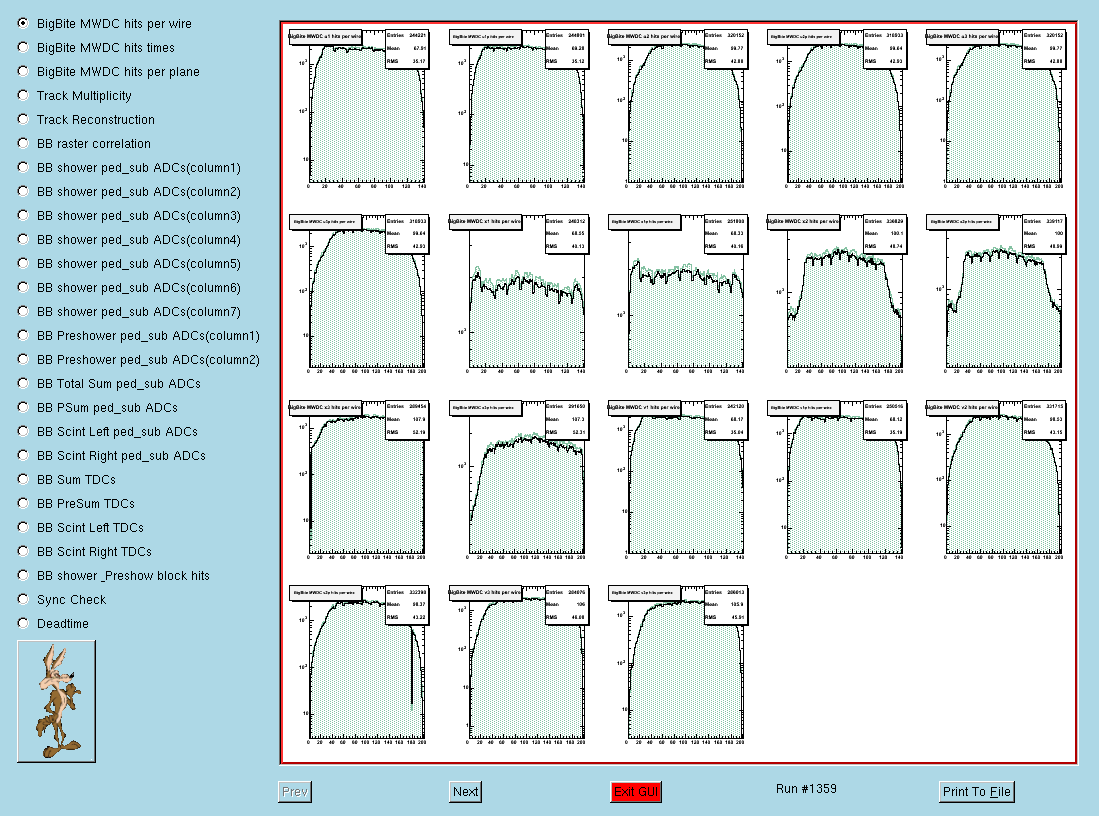Click the Wile E. Coyote image

(x=56, y=701)
